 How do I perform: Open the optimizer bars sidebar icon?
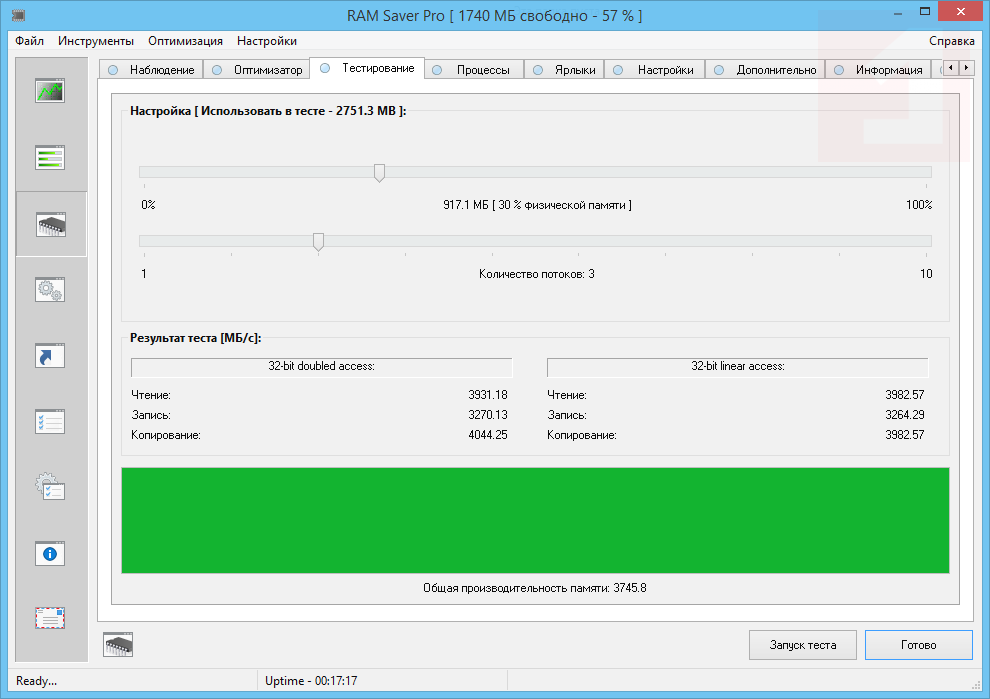[50, 157]
